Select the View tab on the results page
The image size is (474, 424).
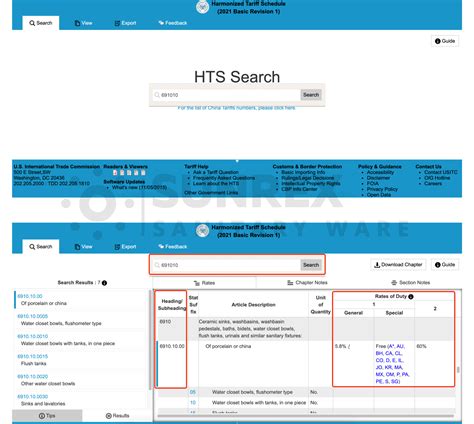pyautogui.click(x=83, y=247)
